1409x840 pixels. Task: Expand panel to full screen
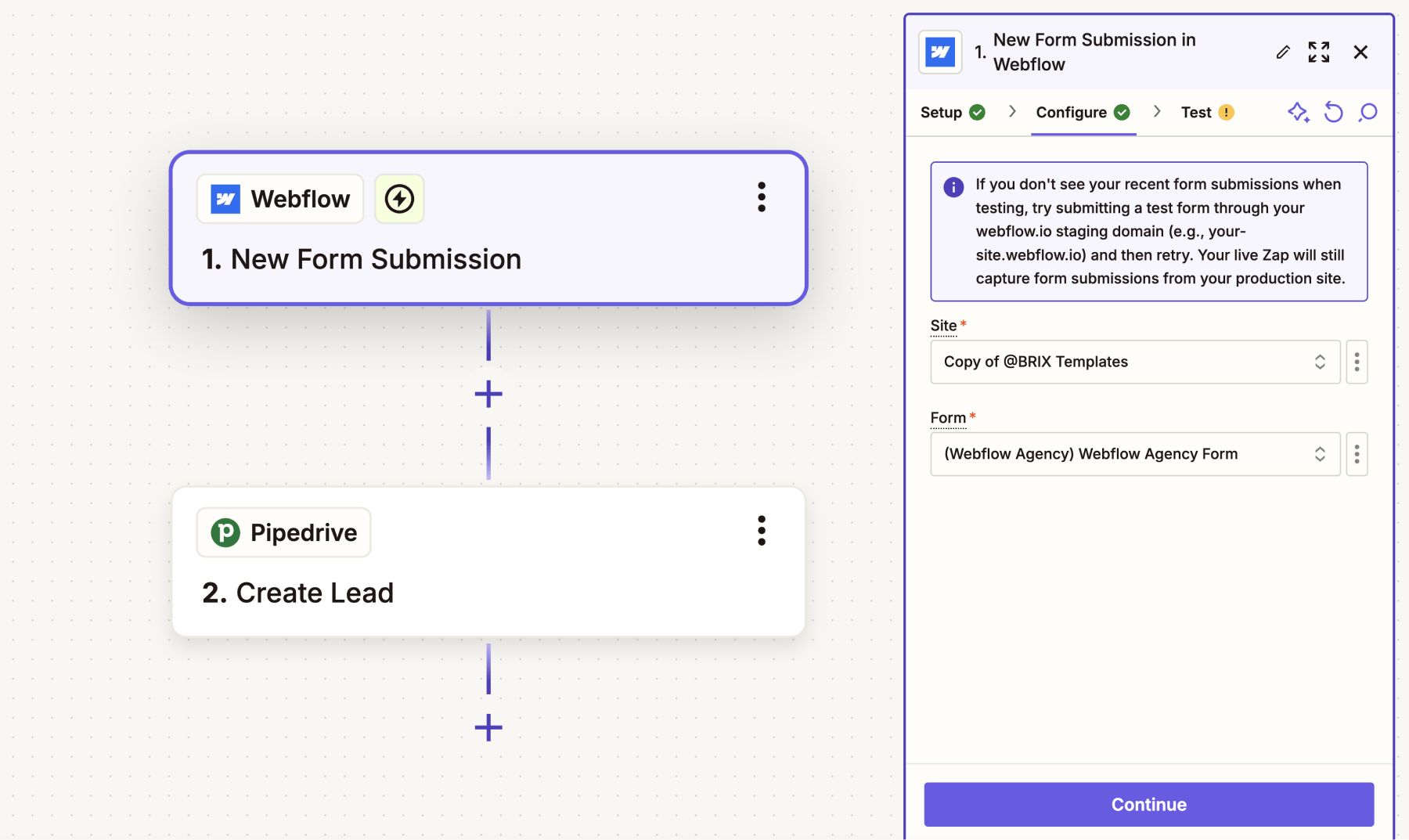coord(1319,52)
